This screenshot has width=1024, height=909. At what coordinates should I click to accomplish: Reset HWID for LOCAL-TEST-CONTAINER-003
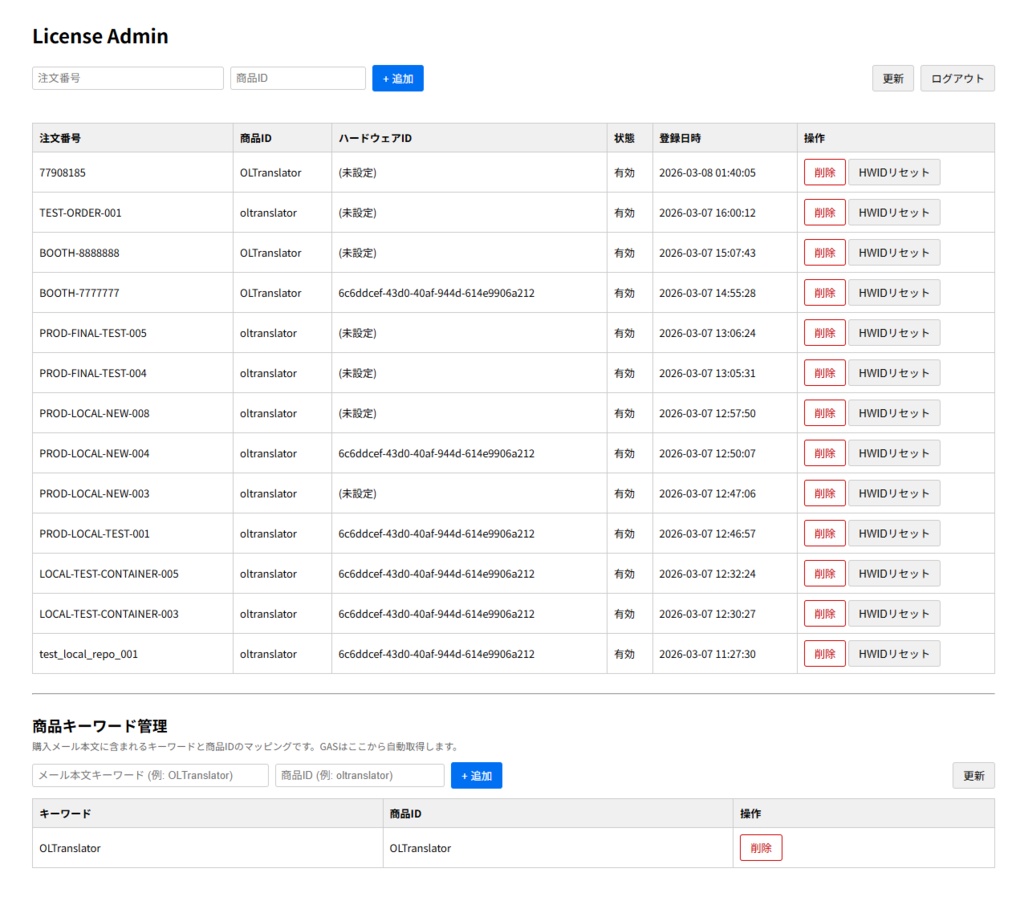[894, 614]
